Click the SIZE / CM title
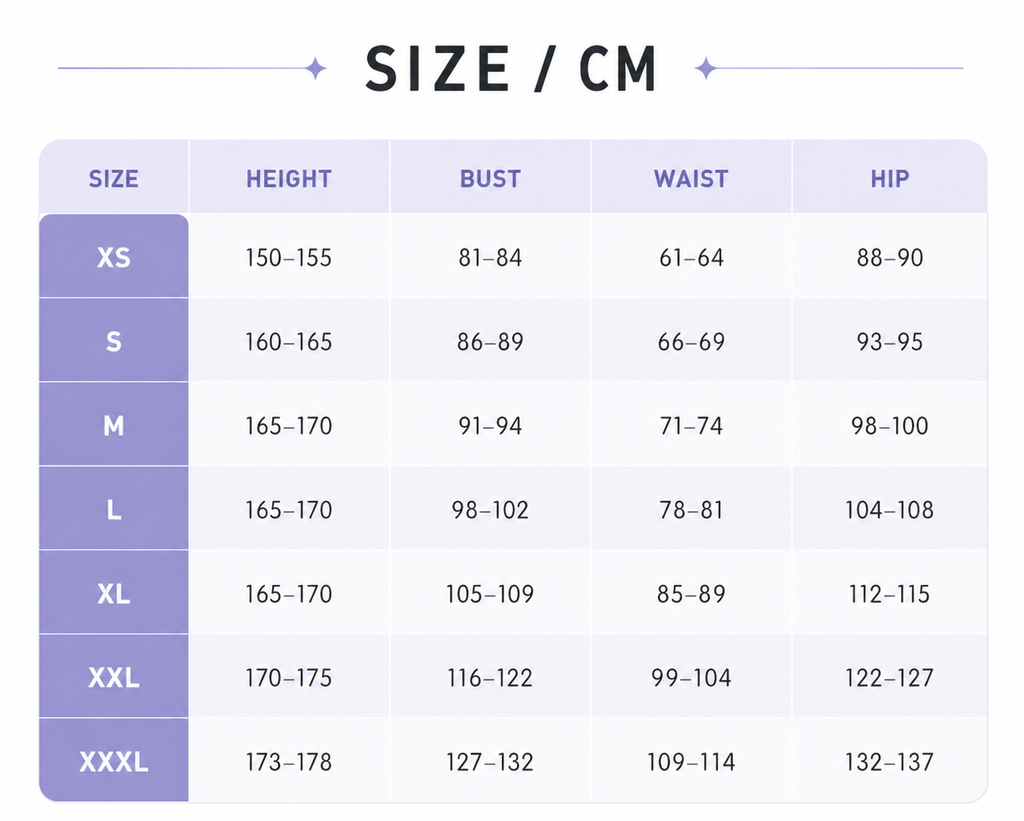1024x821 pixels. [x=511, y=69]
